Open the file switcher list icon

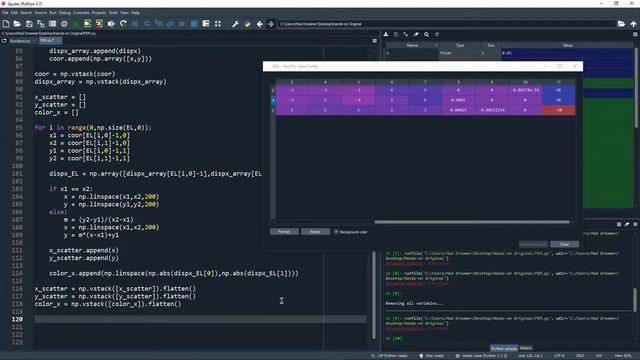(x=53, y=24)
